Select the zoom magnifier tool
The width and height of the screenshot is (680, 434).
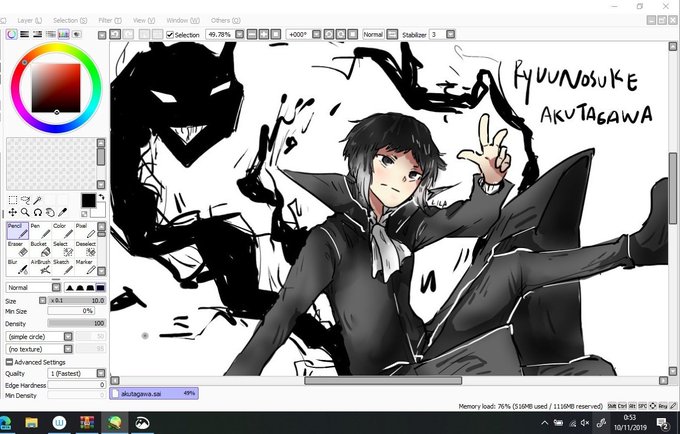point(25,212)
